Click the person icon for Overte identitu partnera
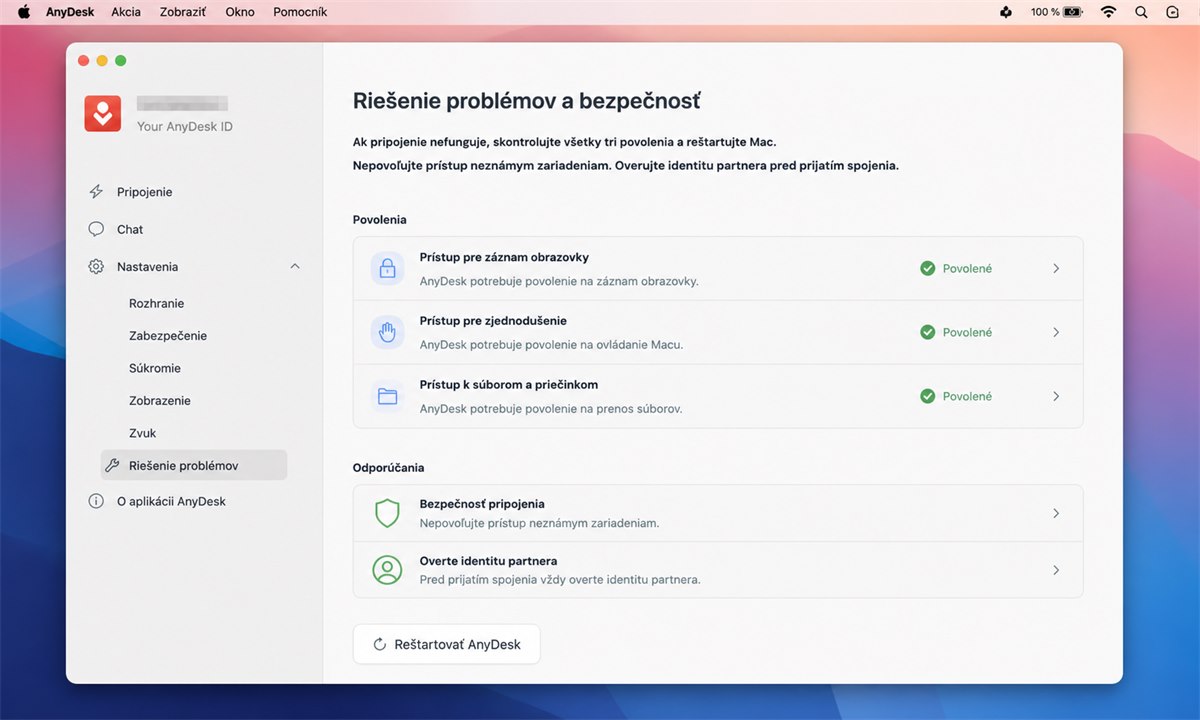1200x720 pixels. [x=387, y=570]
